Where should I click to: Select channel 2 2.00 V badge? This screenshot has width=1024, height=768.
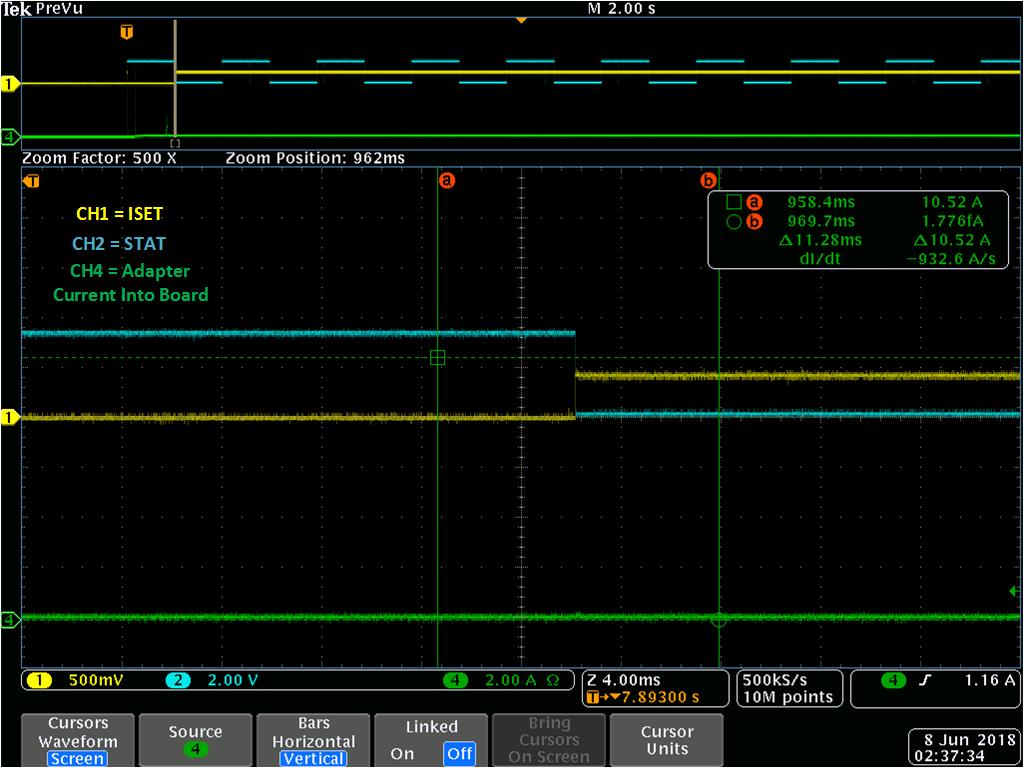tap(178, 680)
